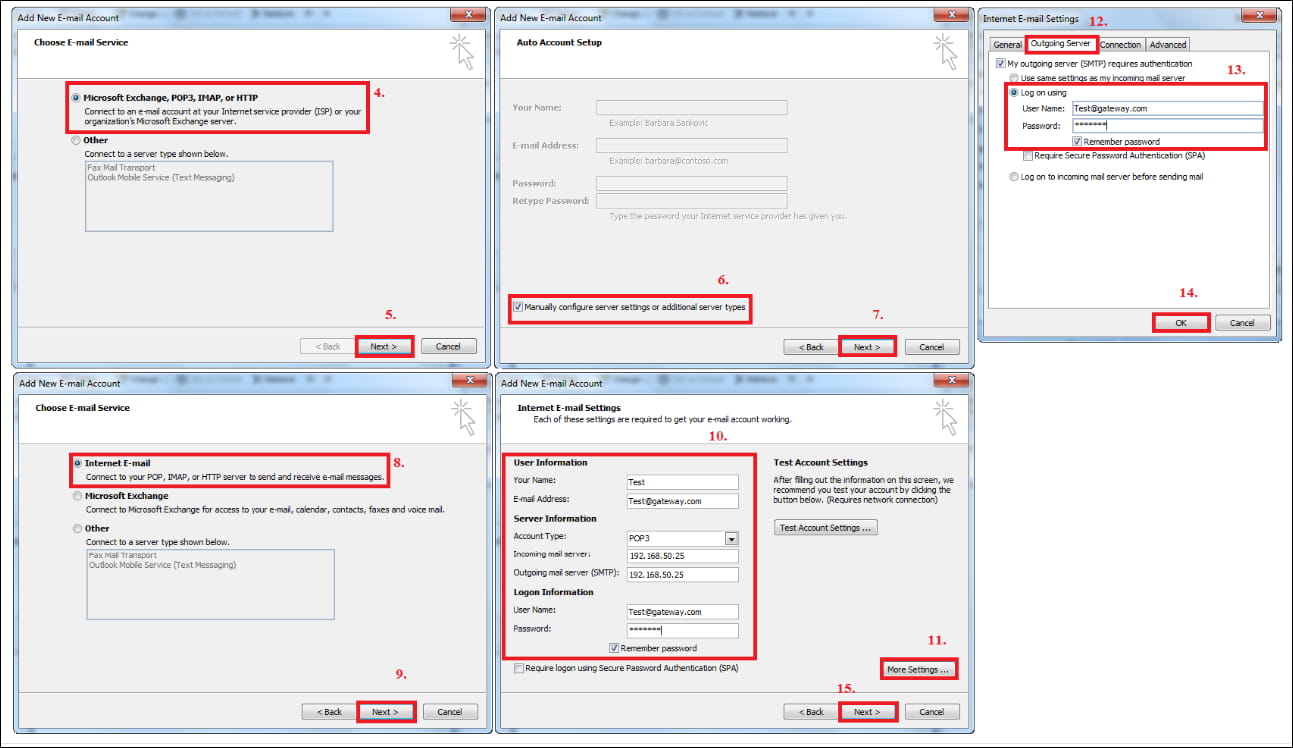
Task: Select 'Outlook Mobile Service (Text Messaging)' in the three-option Choose E-mail Service dialog
Action: pyautogui.click(x=162, y=565)
